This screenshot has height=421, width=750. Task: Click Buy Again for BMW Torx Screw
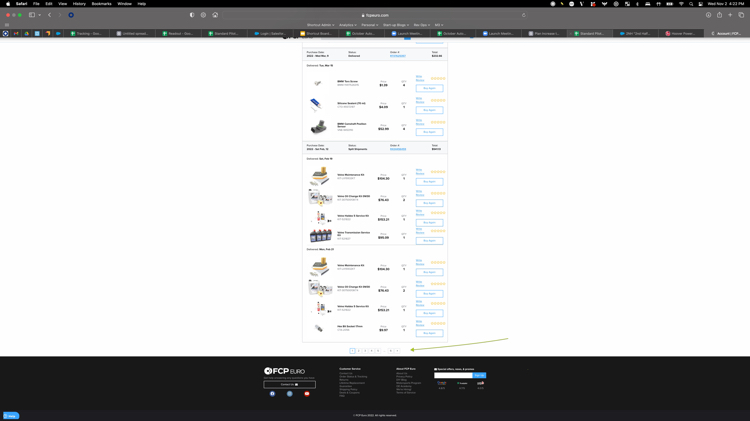coord(429,88)
